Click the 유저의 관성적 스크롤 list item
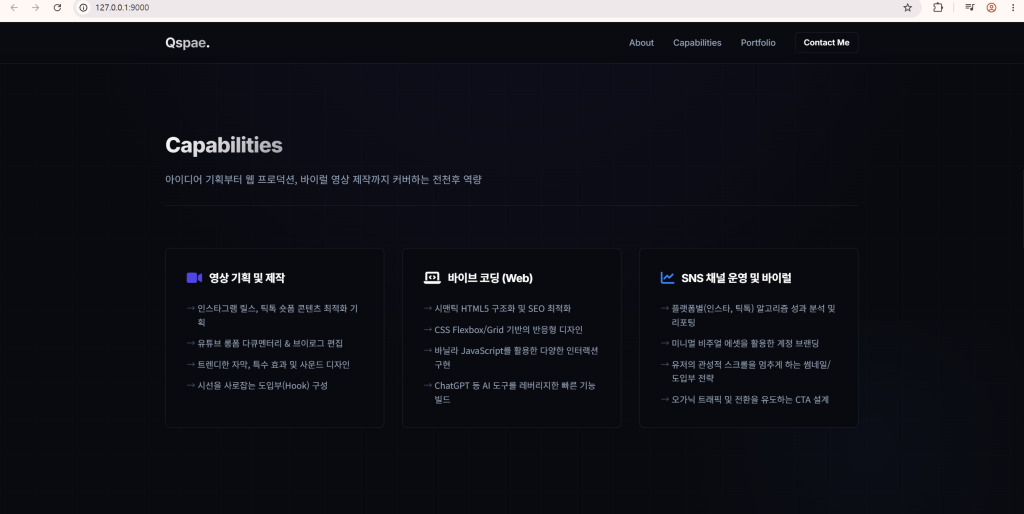The height and width of the screenshot is (514, 1024). pyautogui.click(x=746, y=371)
